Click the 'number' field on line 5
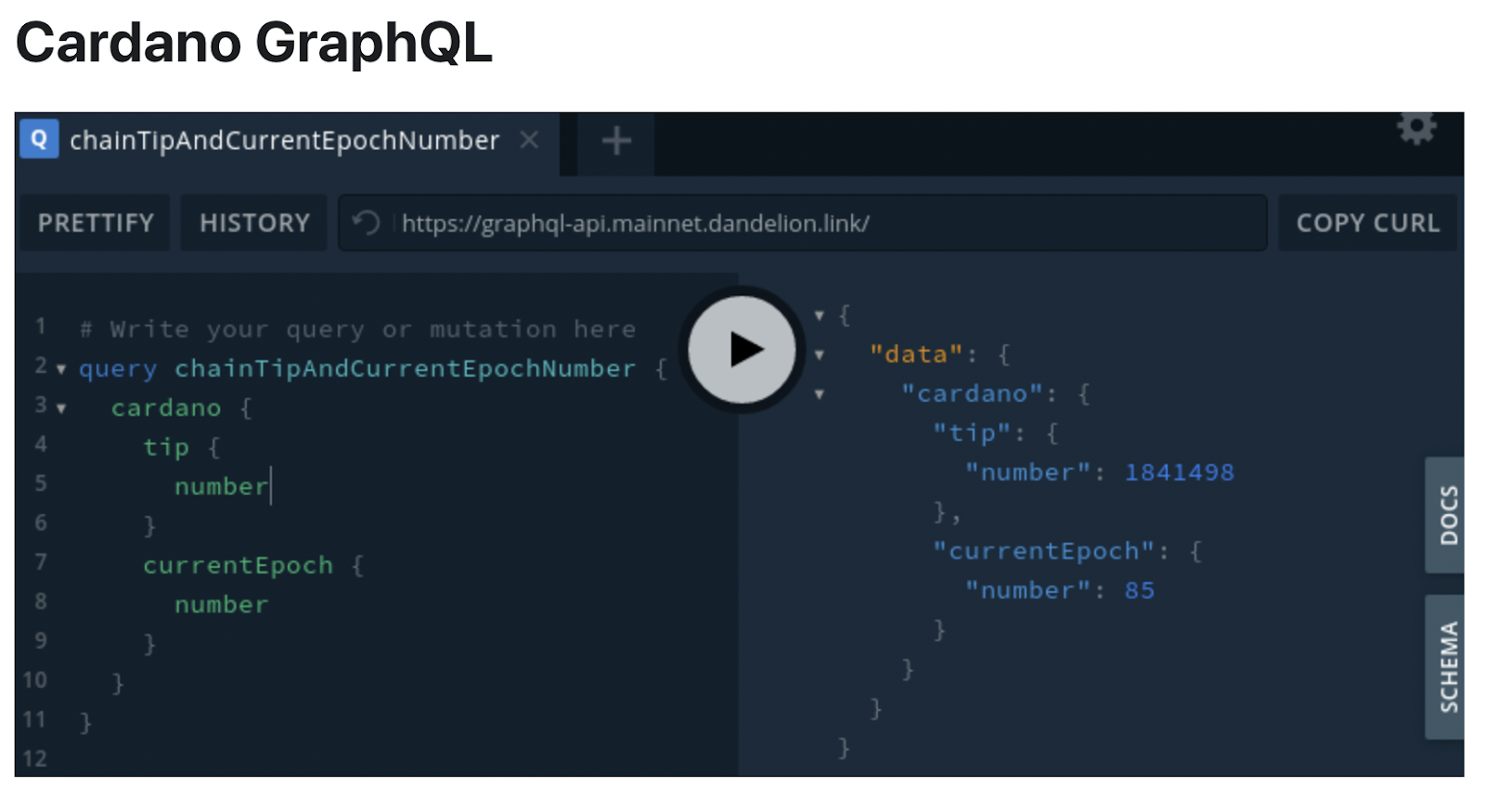 (x=221, y=486)
